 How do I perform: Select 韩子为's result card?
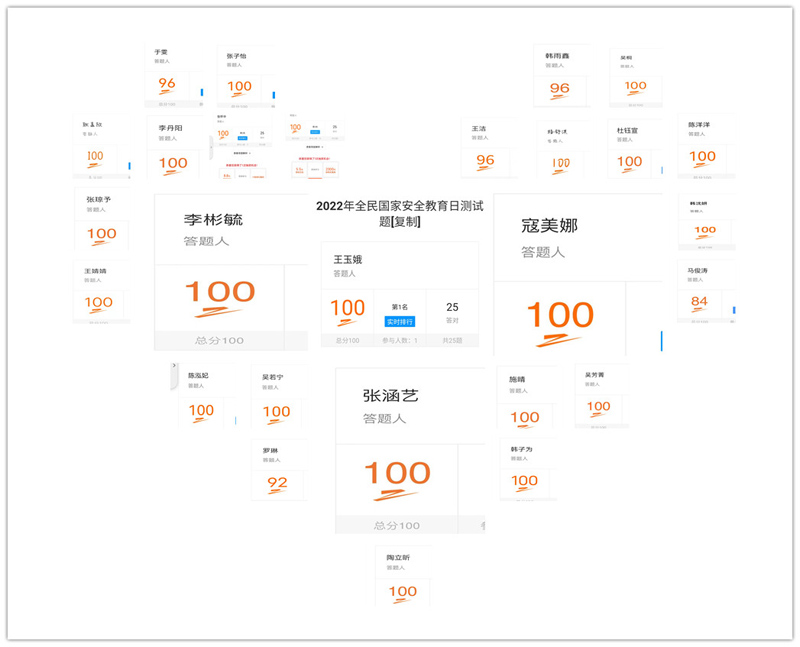tap(525, 470)
